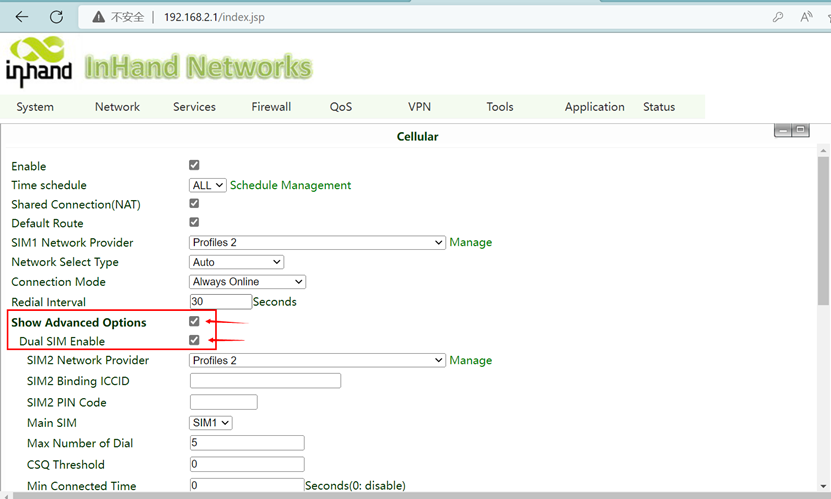Open SIM1 Network Provider dropdown
831x499 pixels.
(x=317, y=243)
